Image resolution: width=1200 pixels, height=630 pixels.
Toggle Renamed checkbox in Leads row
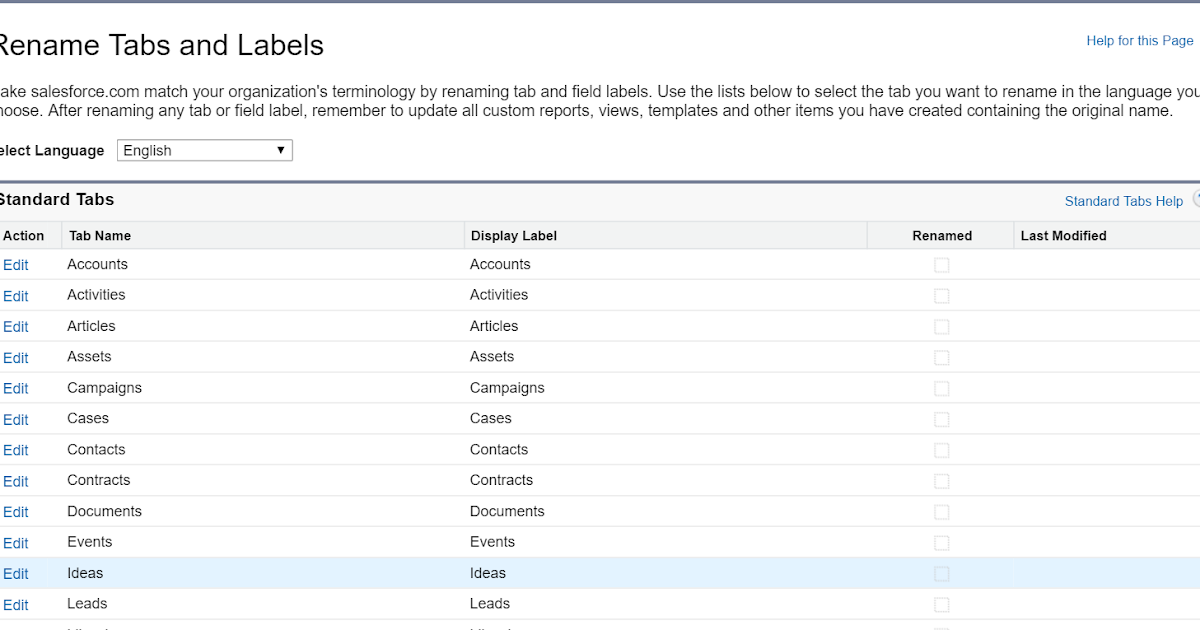click(941, 605)
